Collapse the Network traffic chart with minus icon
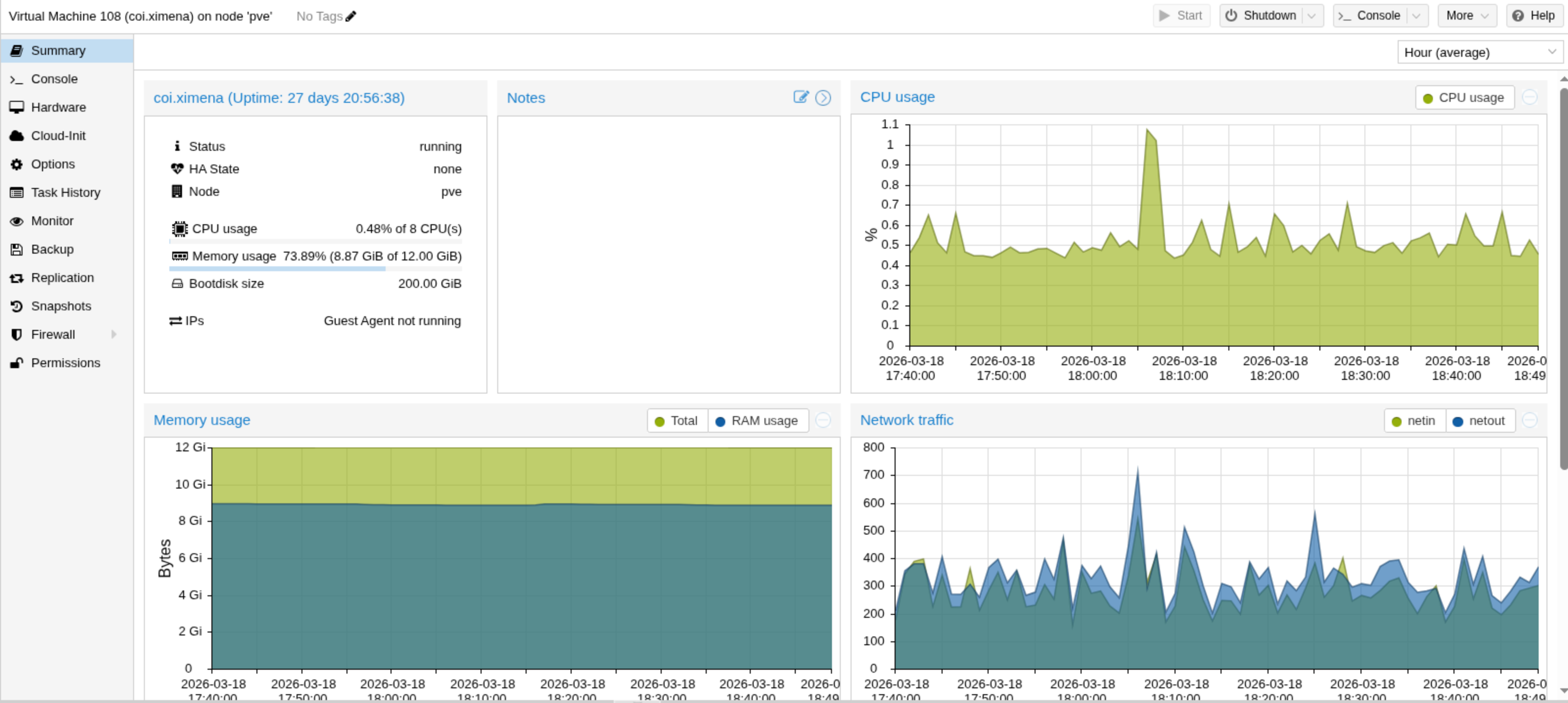The width and height of the screenshot is (1568, 703). pos(1531,420)
